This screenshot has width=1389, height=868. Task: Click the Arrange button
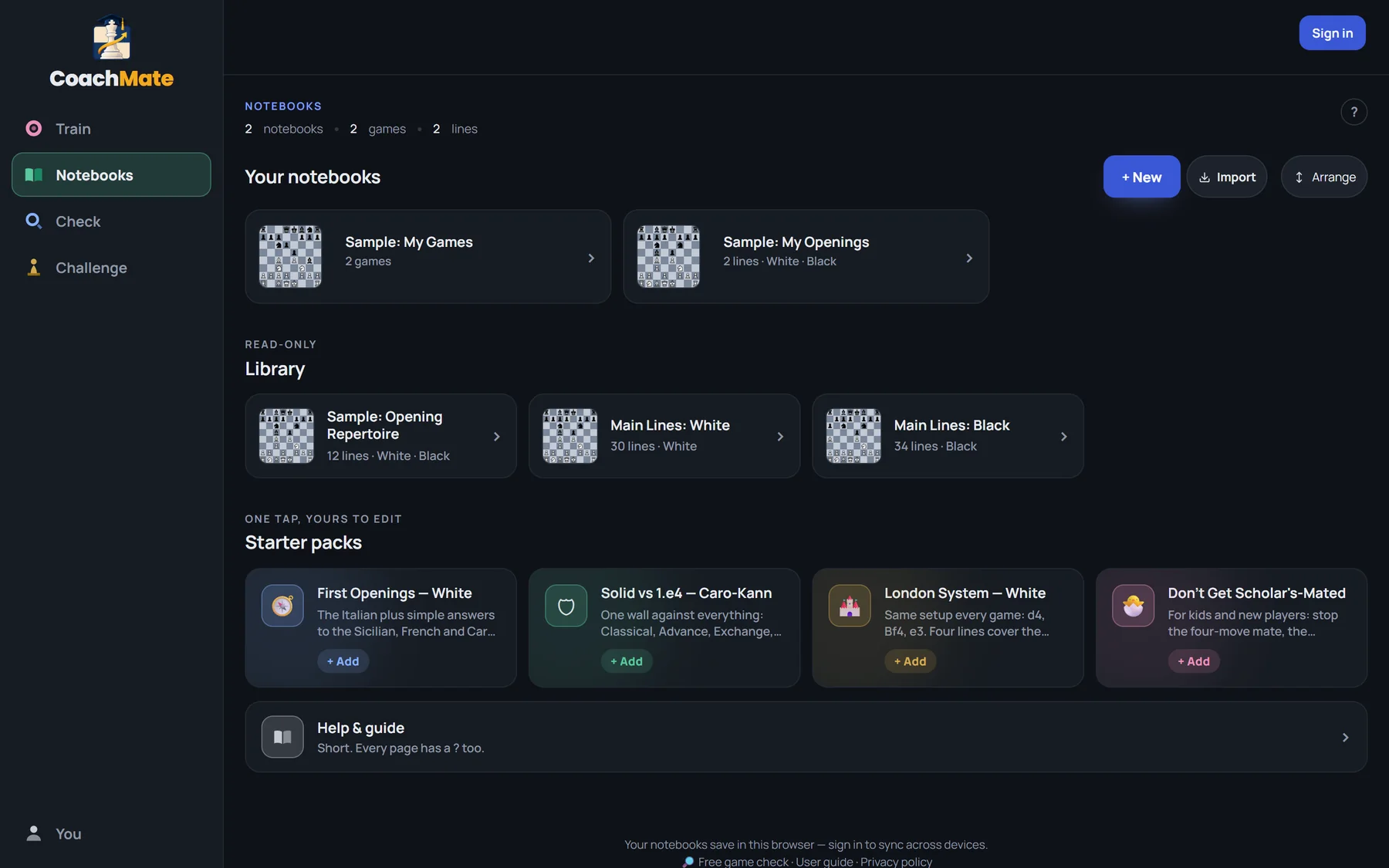click(1324, 177)
